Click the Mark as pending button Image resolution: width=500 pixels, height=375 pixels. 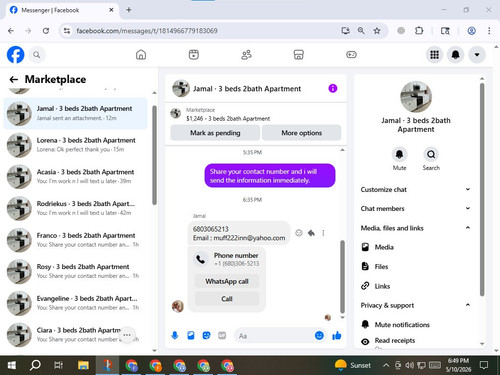point(215,133)
